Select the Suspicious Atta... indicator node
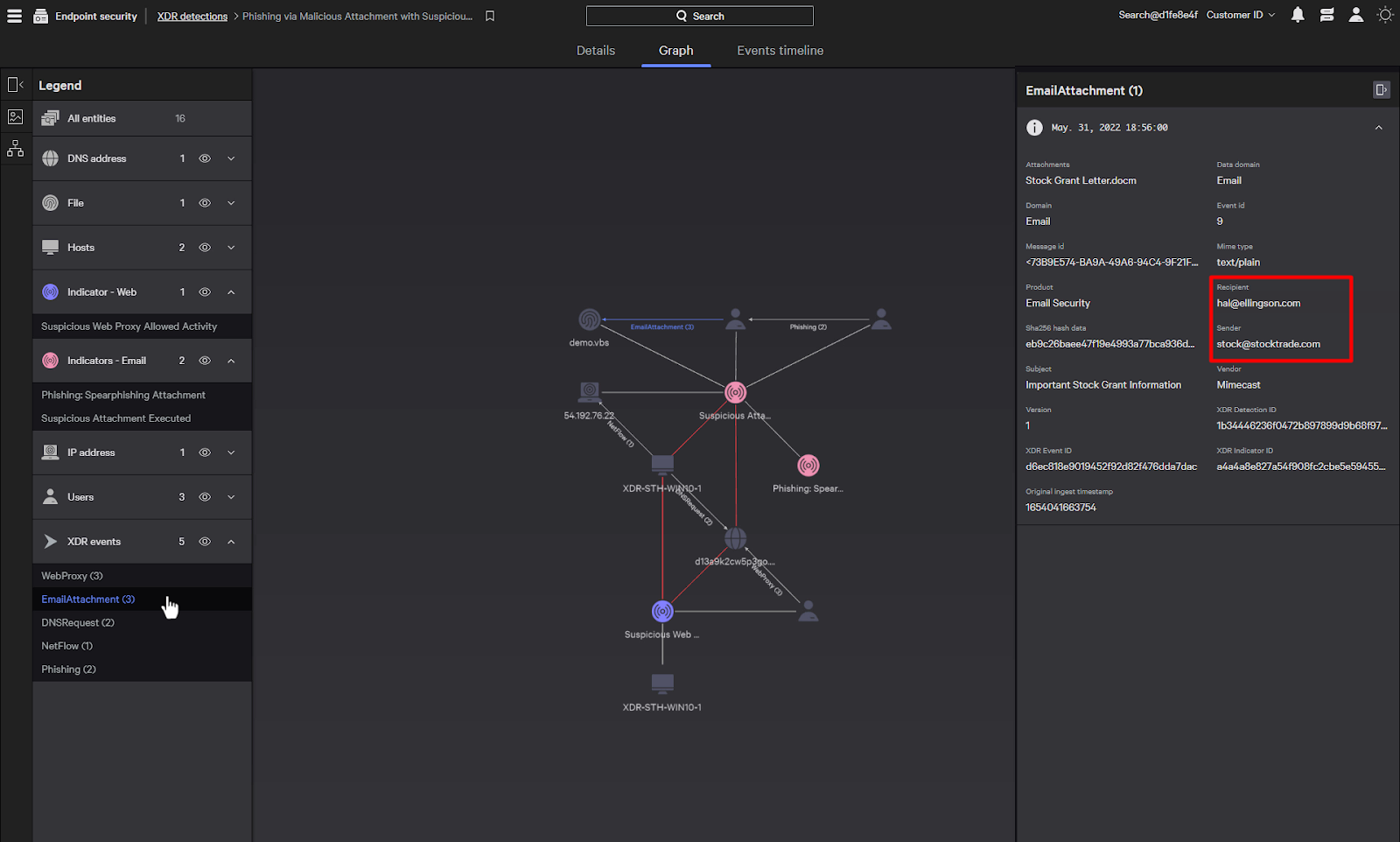1400x842 pixels. coord(736,392)
